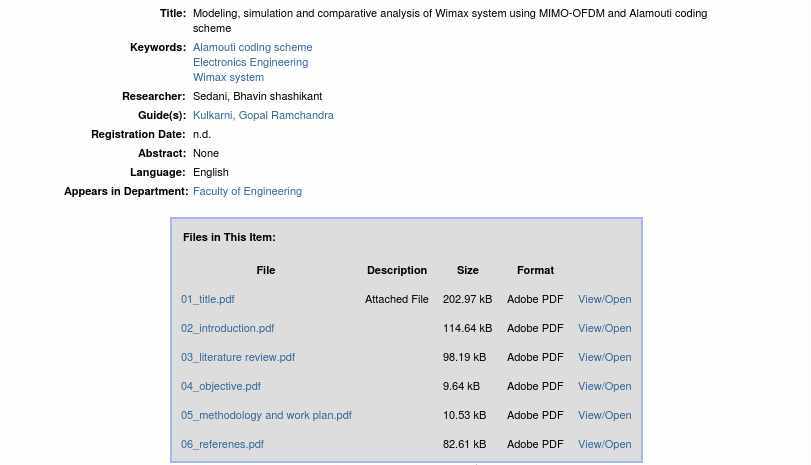The width and height of the screenshot is (811, 465).
Task: Open the Alamouti coding scheme keyword link
Action: [252, 47]
